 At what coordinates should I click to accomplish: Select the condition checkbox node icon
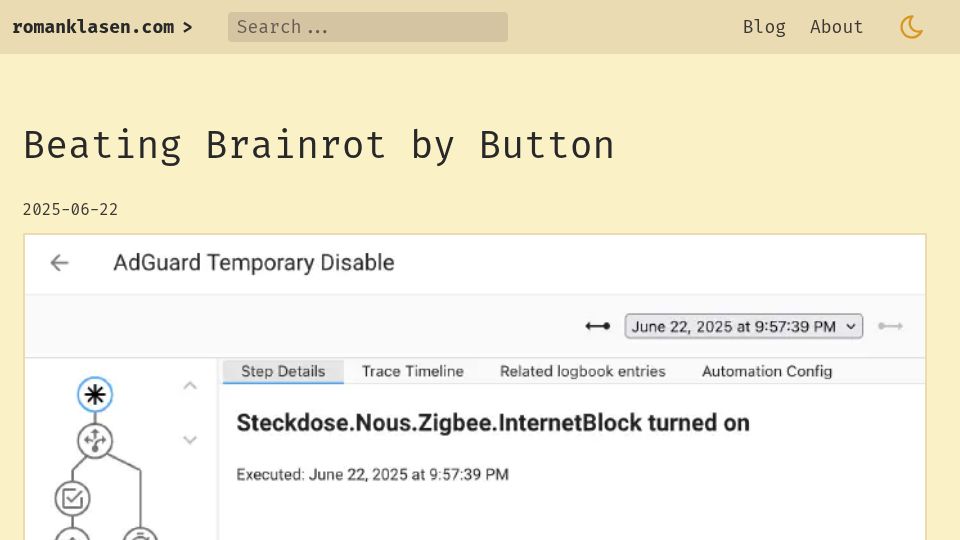click(72, 498)
